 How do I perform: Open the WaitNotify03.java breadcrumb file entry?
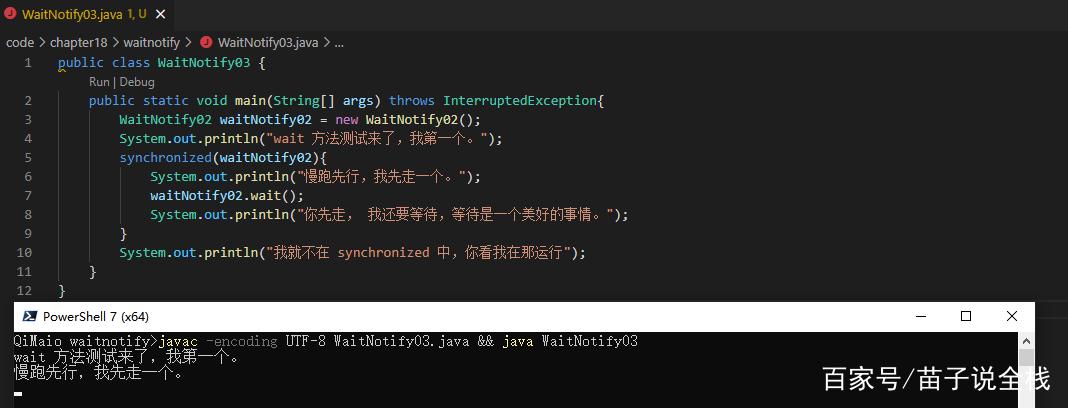point(268,42)
